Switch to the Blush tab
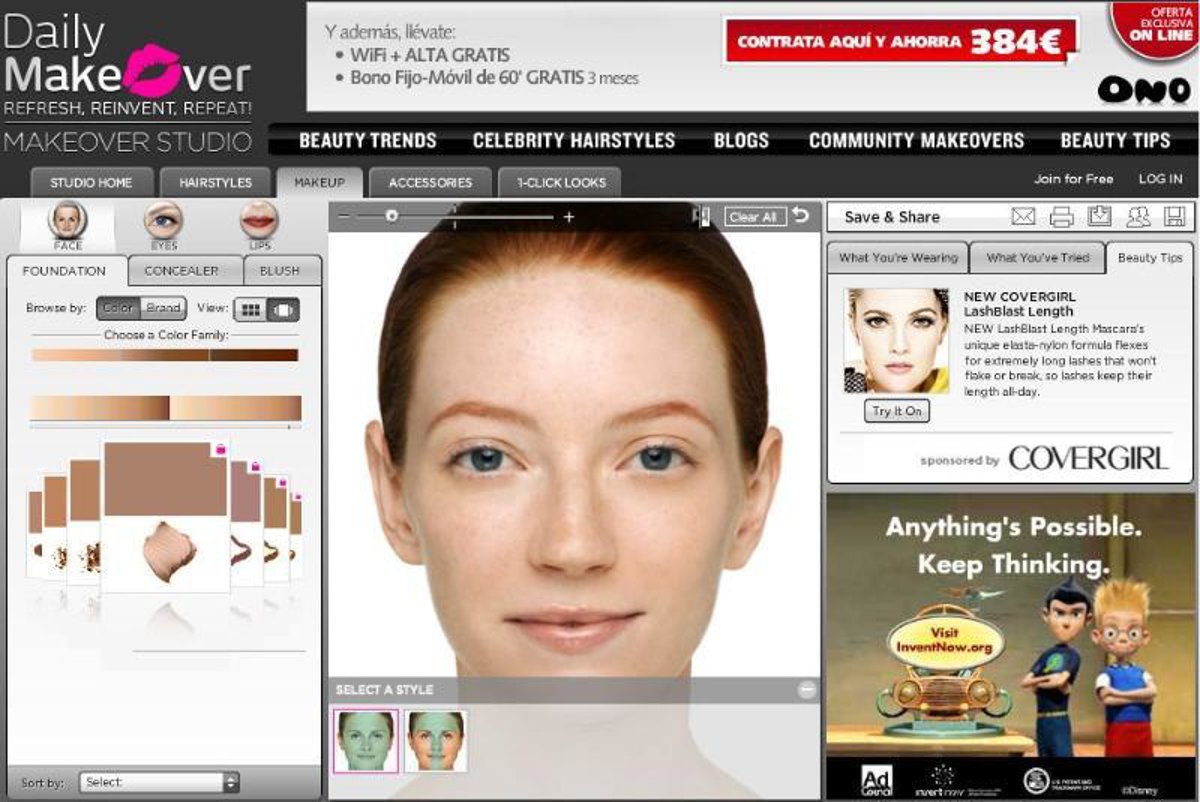The height and width of the screenshot is (802, 1200). coord(280,271)
